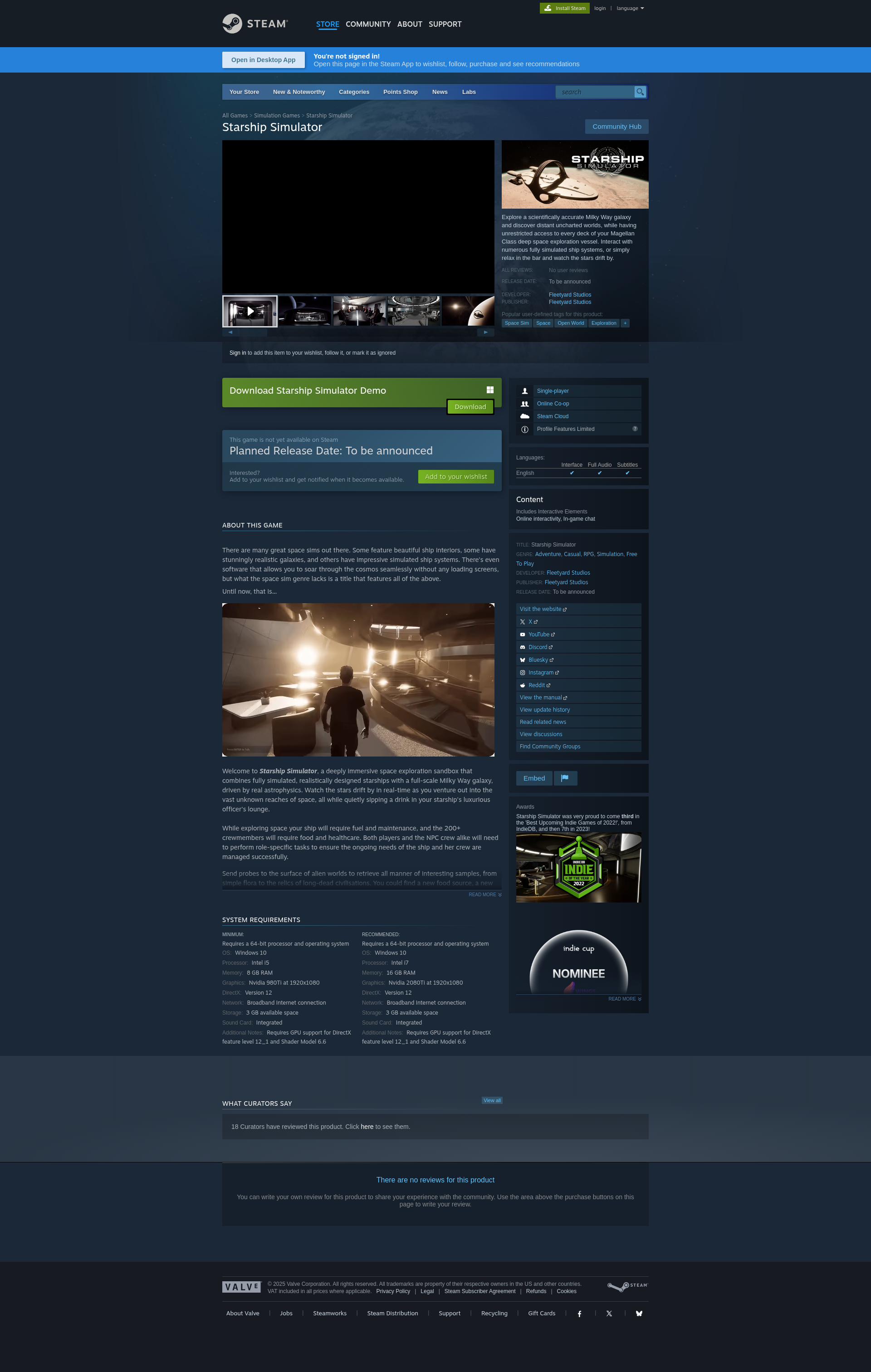The height and width of the screenshot is (1372, 871).
Task: Click the Steam Cloud icon
Action: (524, 416)
